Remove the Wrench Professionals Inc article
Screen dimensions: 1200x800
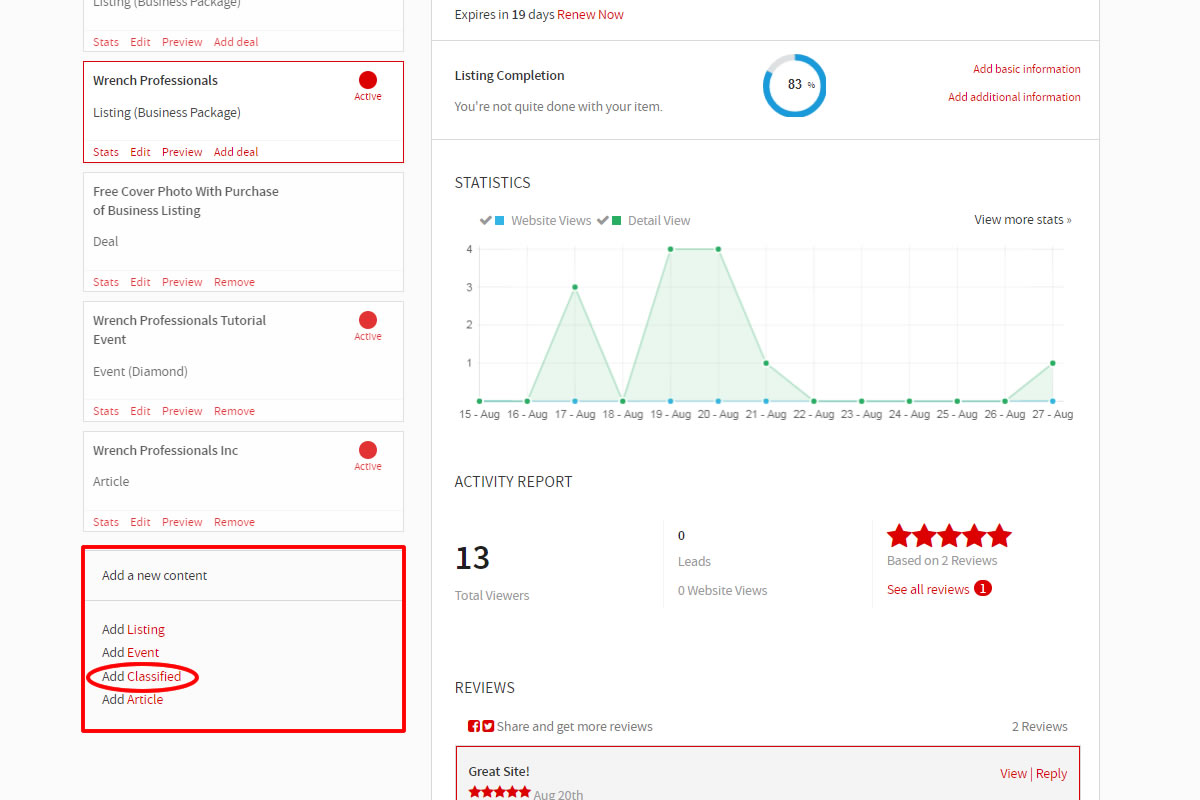[x=234, y=522]
